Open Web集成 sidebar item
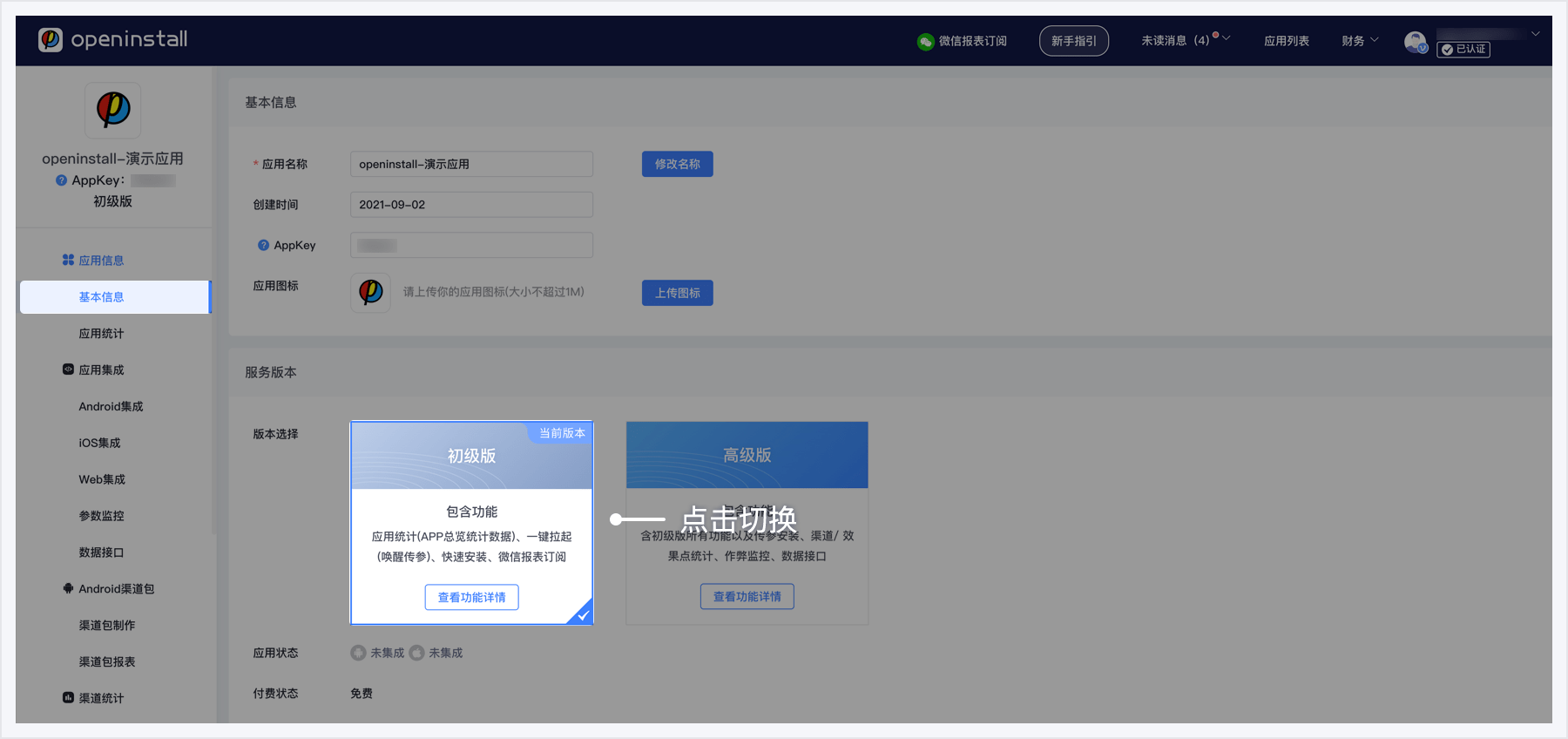The image size is (1568, 739). coord(102,479)
